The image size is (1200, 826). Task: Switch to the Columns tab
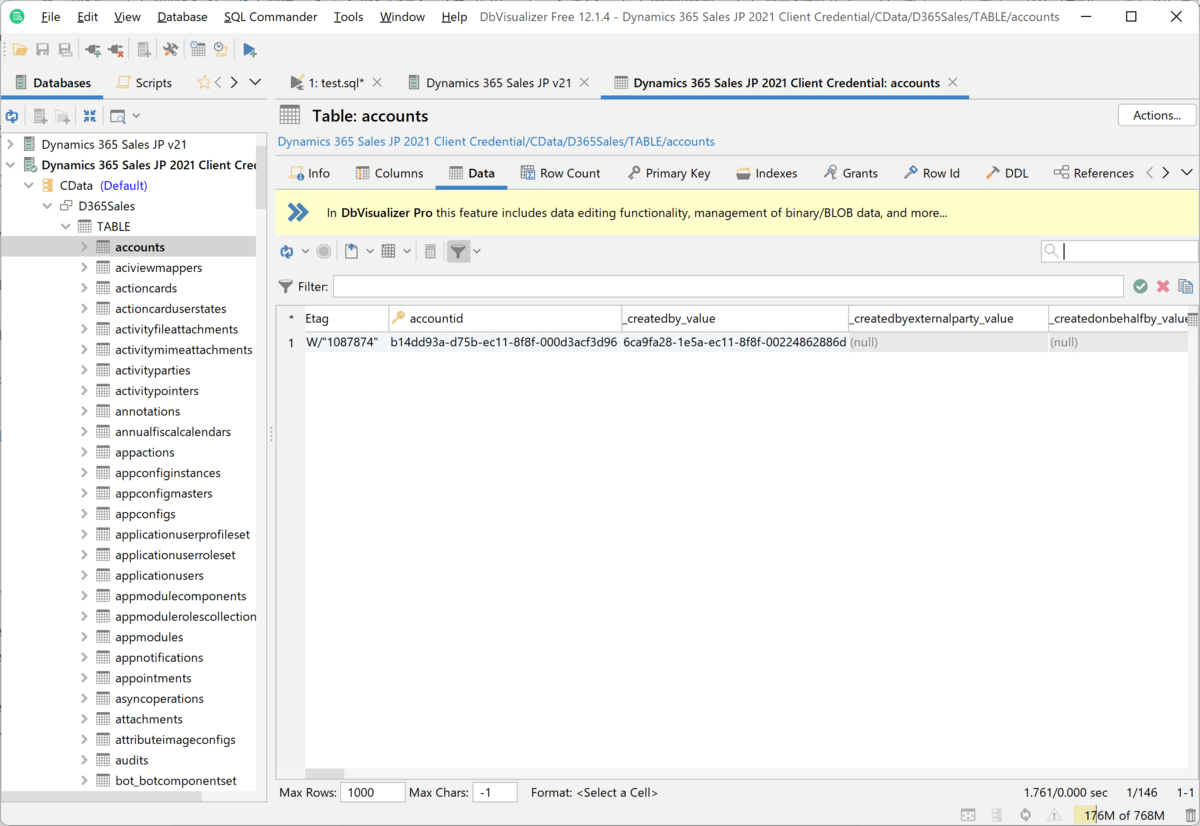point(389,173)
